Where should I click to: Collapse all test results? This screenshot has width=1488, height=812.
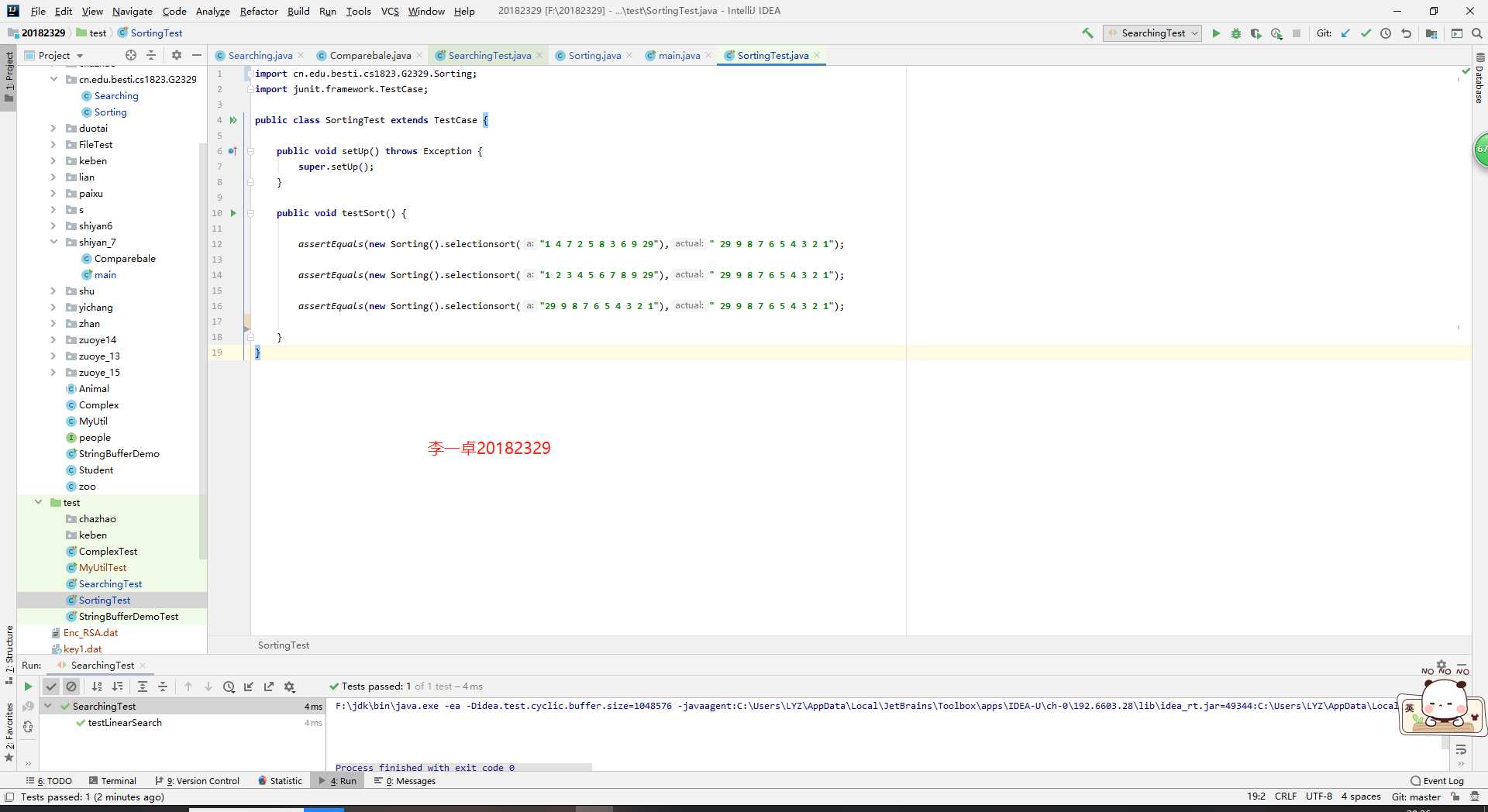tap(163, 686)
